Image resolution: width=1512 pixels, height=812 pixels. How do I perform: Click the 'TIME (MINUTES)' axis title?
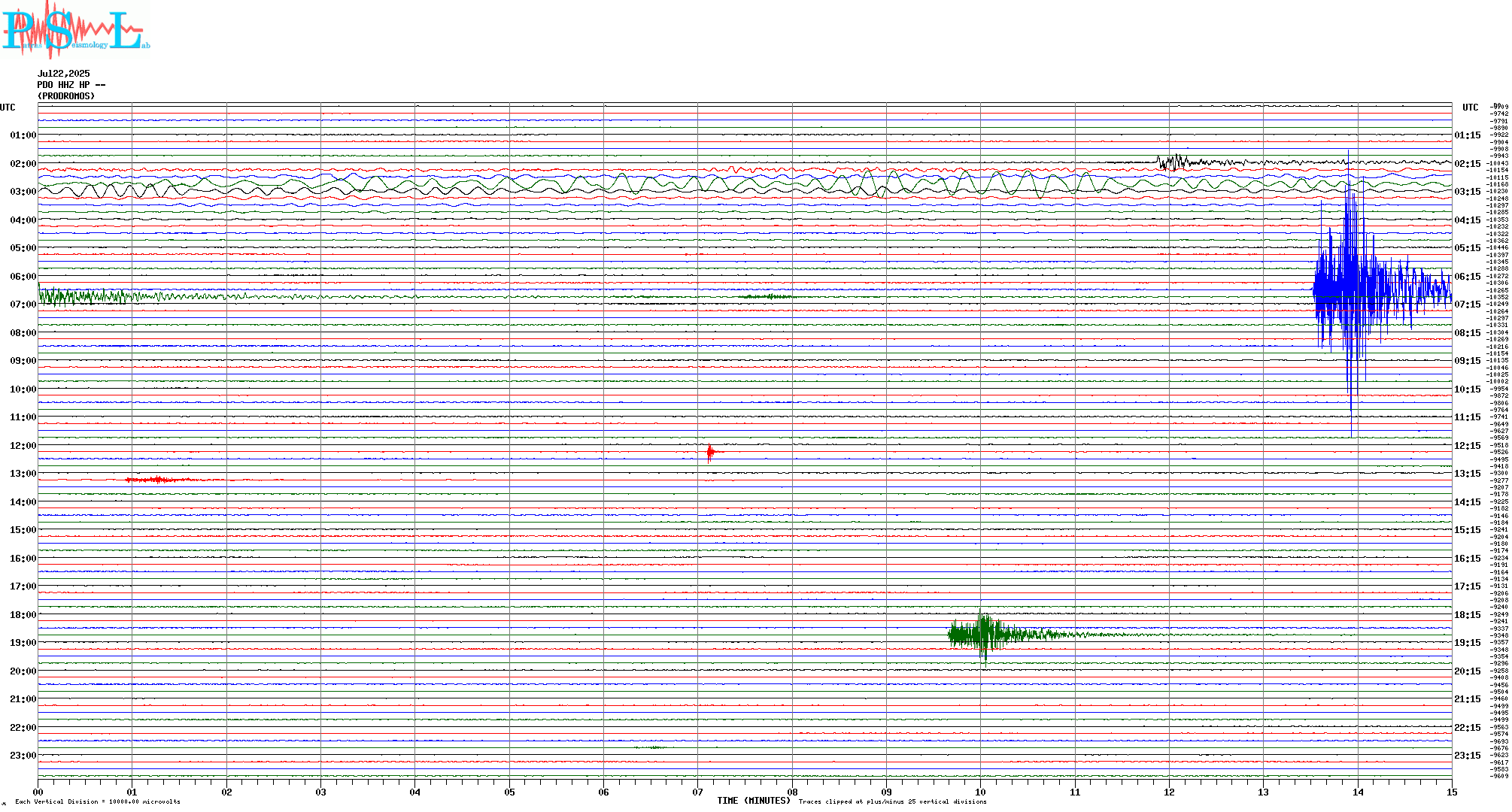[x=754, y=801]
